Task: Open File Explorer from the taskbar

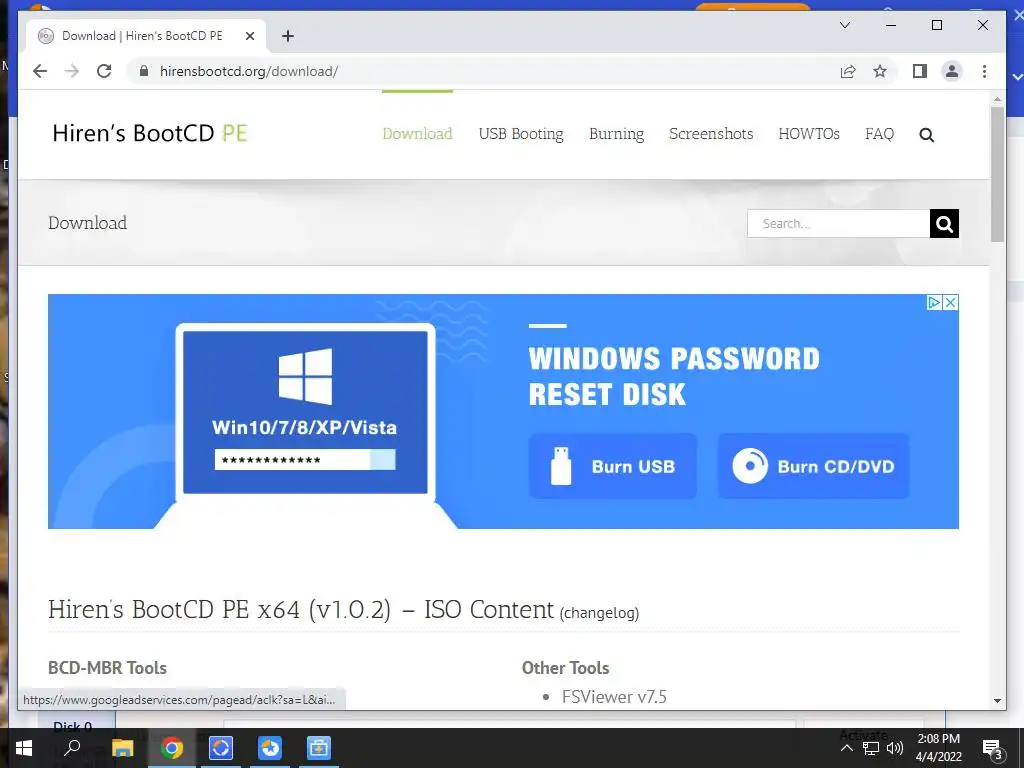Action: pos(122,748)
